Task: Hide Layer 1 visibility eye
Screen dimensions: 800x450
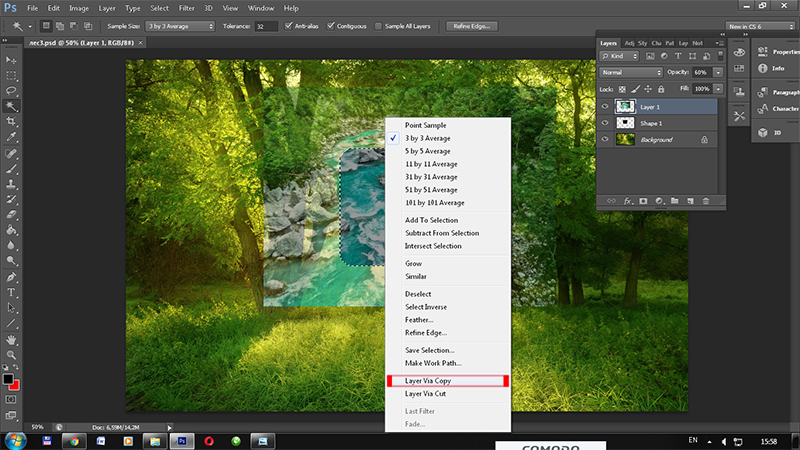Action: click(605, 107)
